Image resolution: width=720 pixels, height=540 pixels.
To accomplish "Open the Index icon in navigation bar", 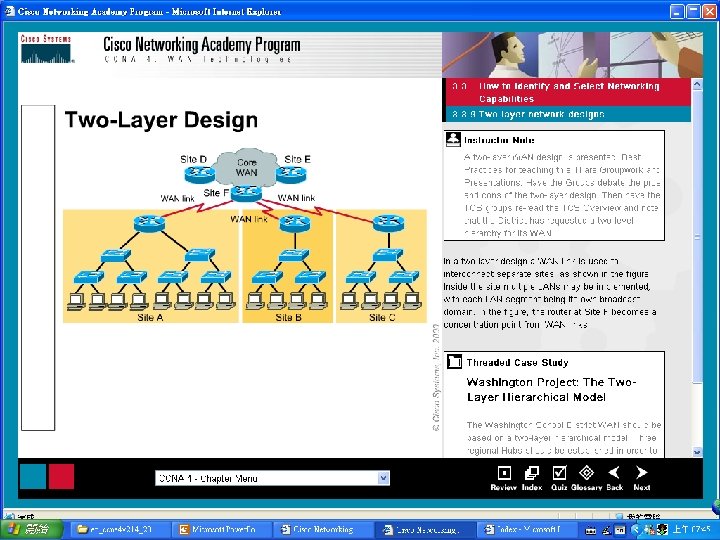I will click(532, 473).
